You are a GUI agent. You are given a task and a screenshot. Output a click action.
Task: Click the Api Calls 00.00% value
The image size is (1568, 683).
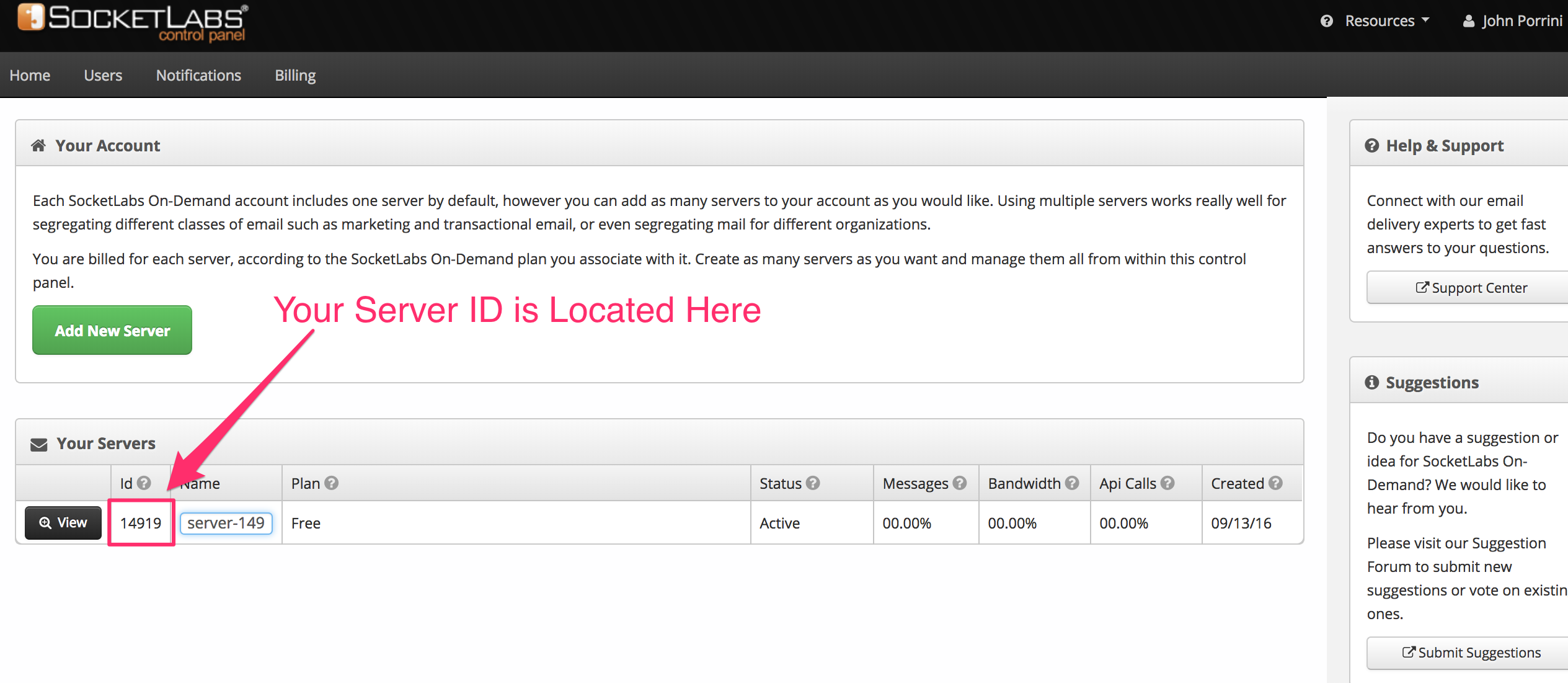click(x=1124, y=523)
